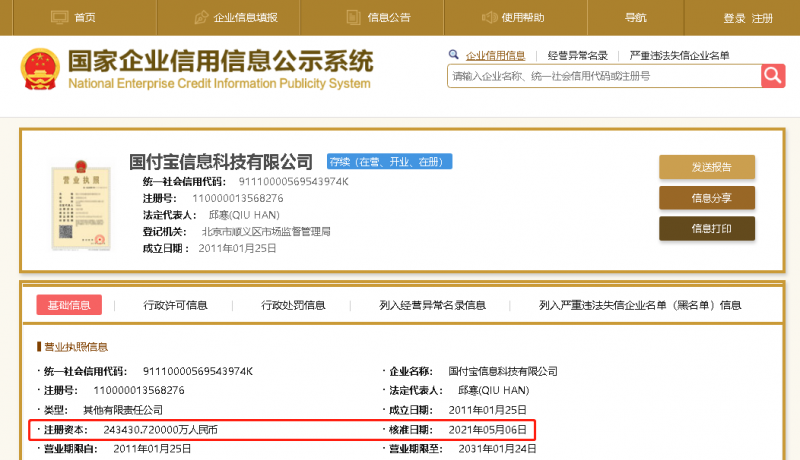Switch to the 基础信息 tab
800x460 pixels.
click(69, 305)
